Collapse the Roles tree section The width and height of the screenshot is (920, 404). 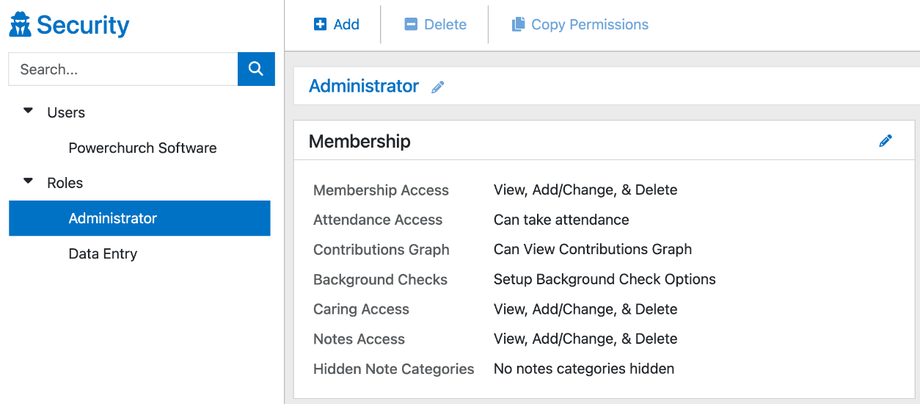tap(28, 181)
